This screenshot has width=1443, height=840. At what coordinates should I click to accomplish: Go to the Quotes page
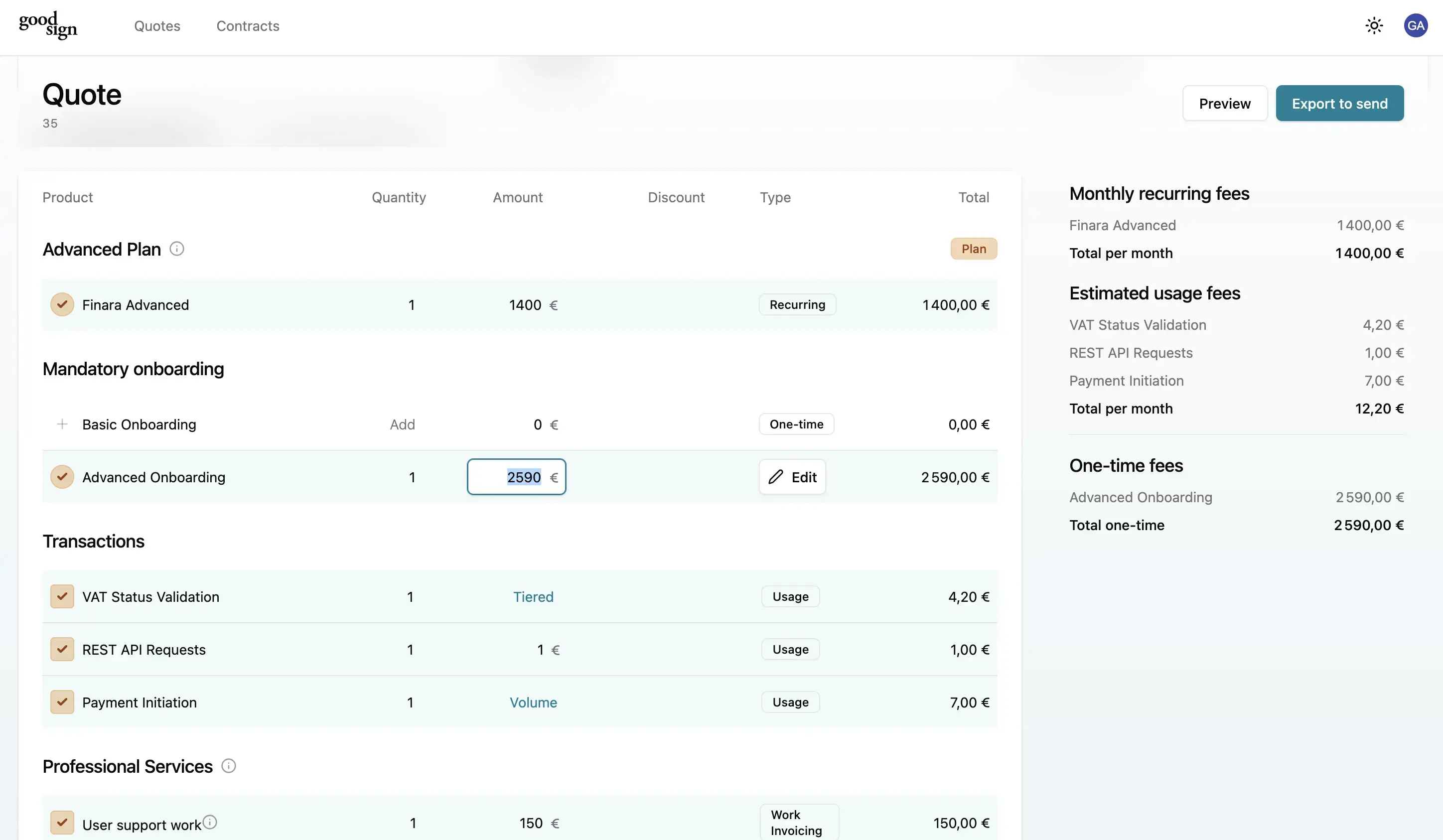[157, 26]
